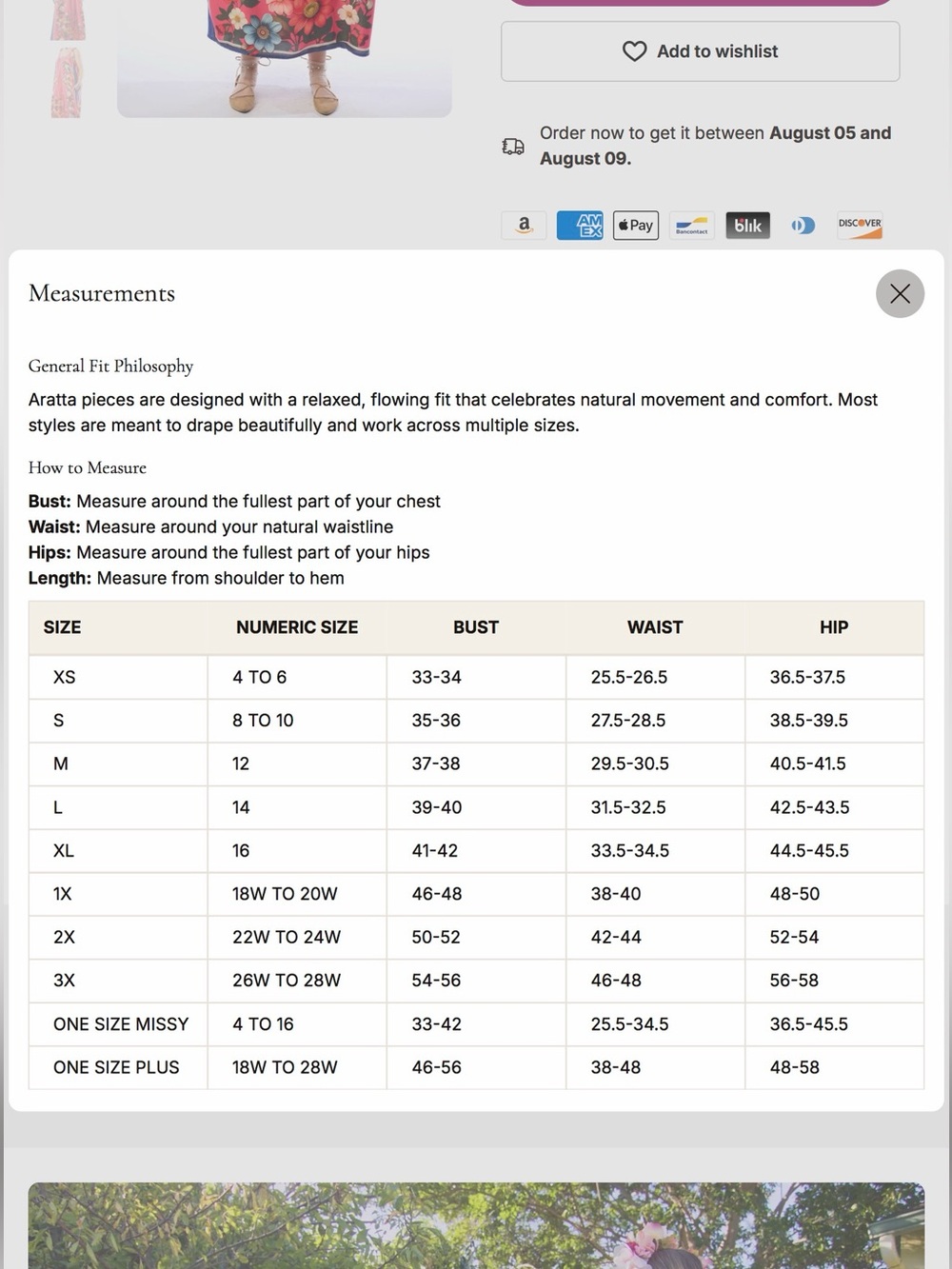Click the Bancontact payment icon

[692, 226]
